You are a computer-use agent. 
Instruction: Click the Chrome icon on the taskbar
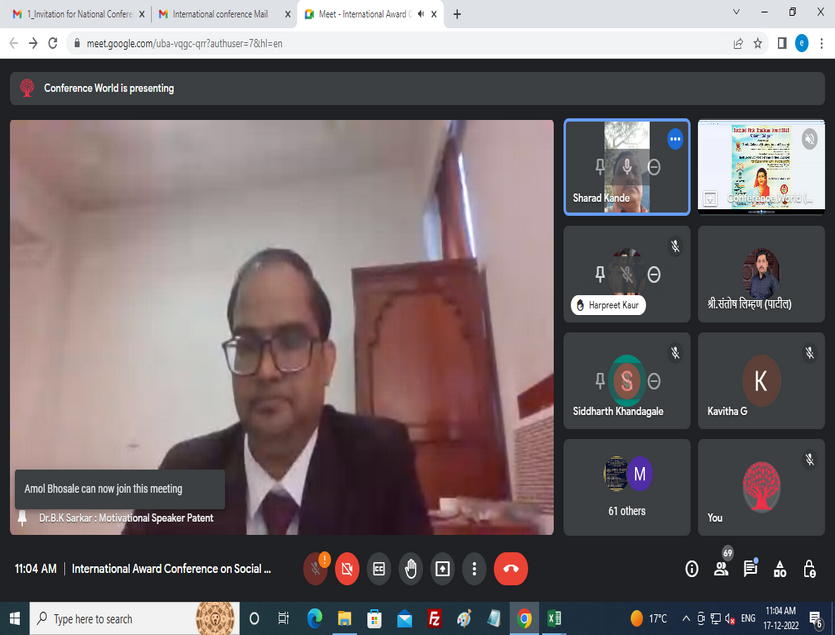[525, 618]
